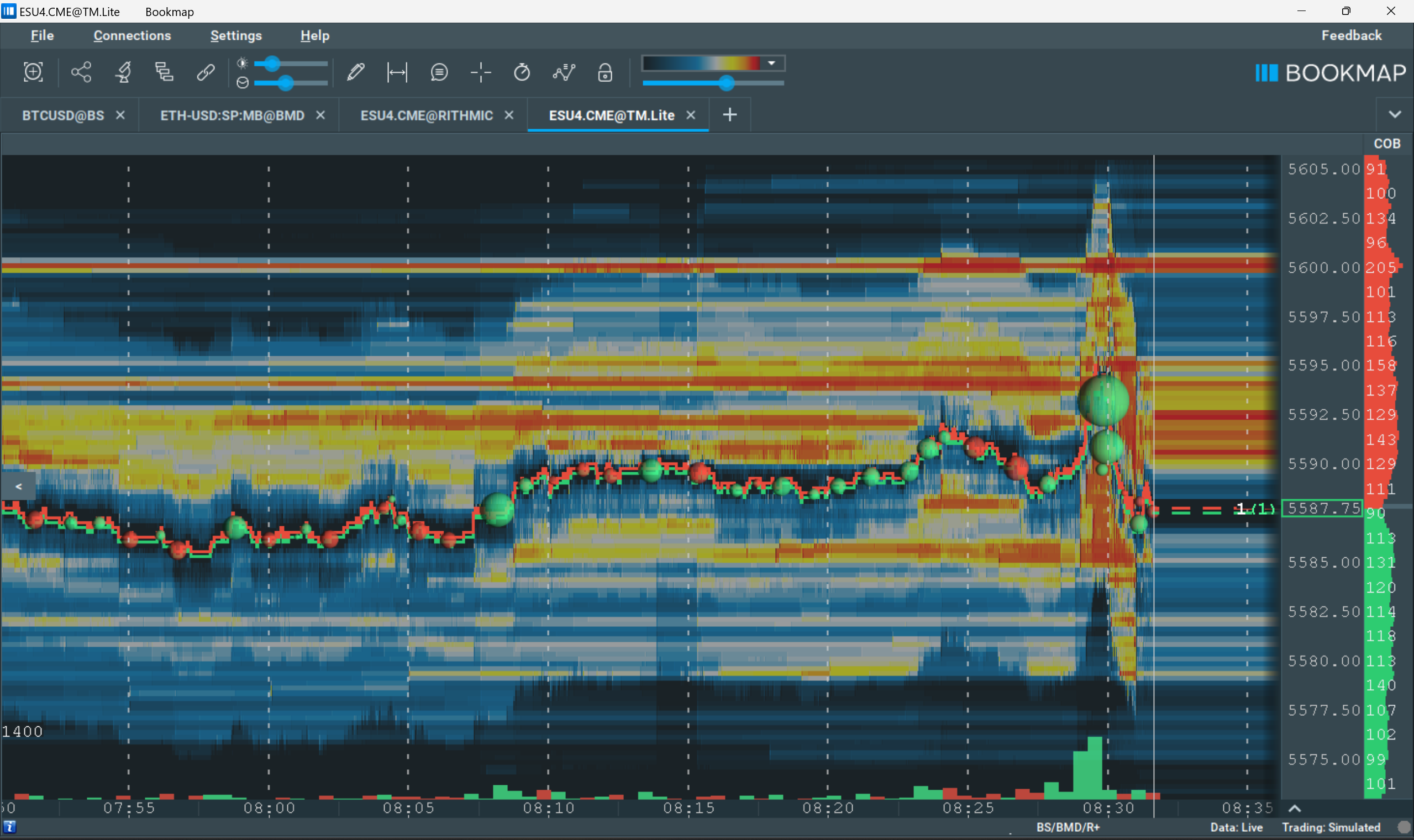Click the Data: Live status label
Viewport: 1414px width, 840px height.
tap(1236, 827)
